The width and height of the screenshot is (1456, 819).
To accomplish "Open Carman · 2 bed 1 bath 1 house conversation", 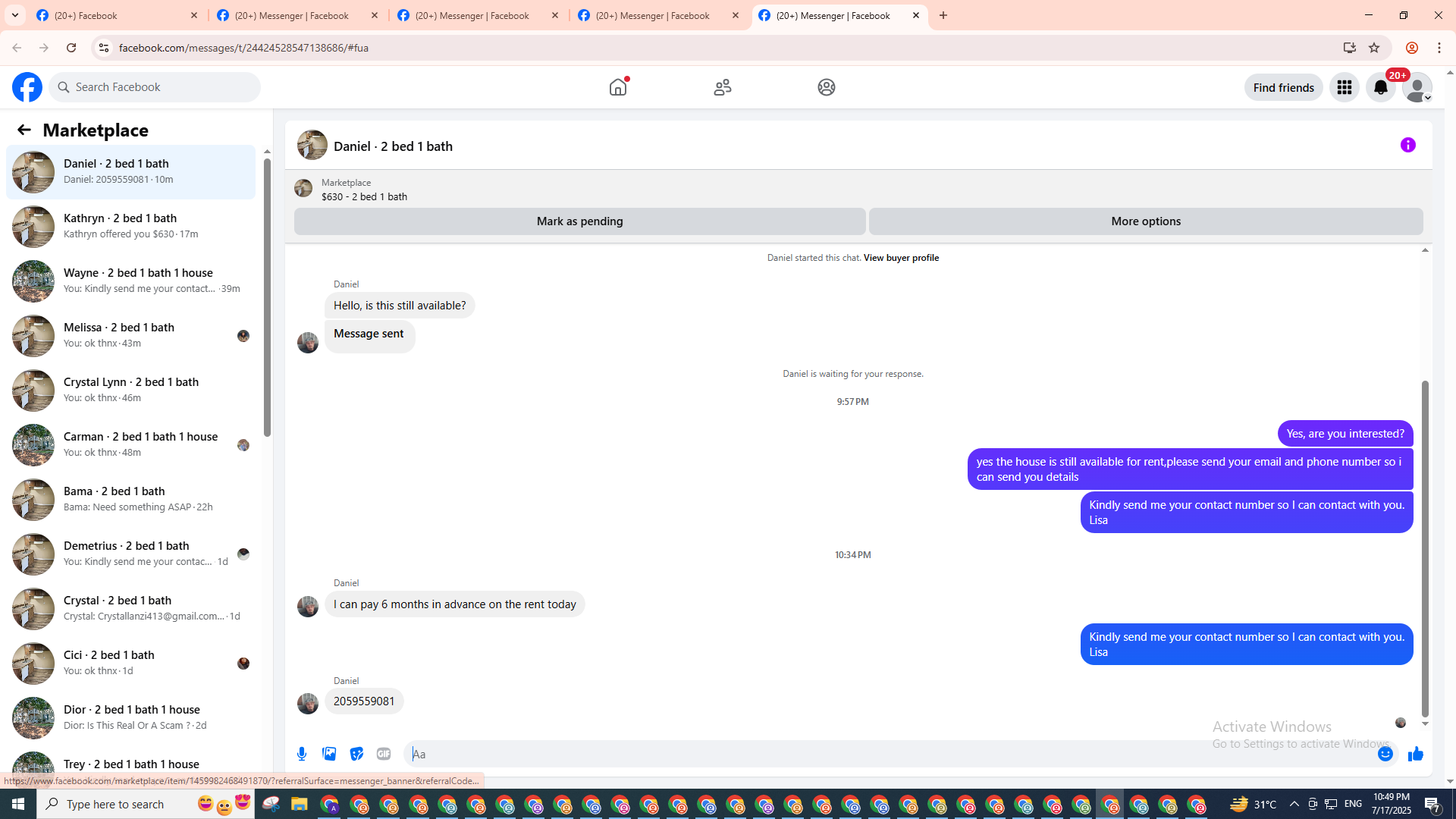I will tap(131, 445).
